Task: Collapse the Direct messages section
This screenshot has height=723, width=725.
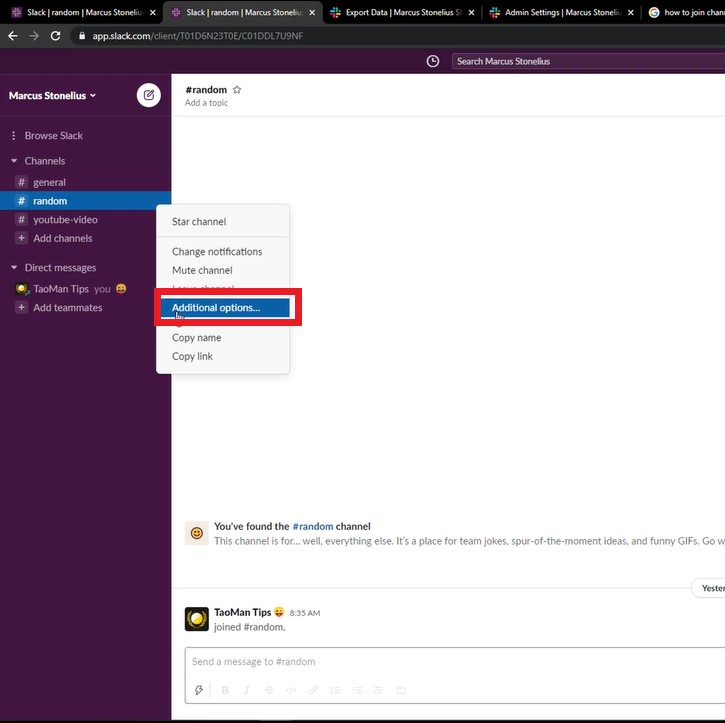Action: (x=14, y=267)
